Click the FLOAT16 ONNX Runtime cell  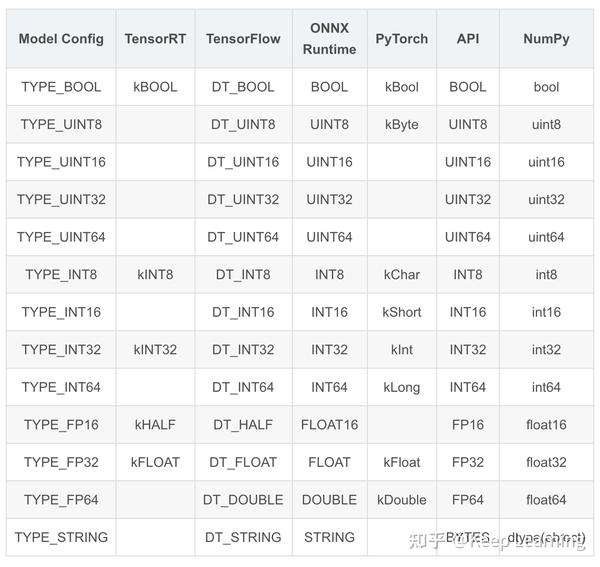click(329, 425)
